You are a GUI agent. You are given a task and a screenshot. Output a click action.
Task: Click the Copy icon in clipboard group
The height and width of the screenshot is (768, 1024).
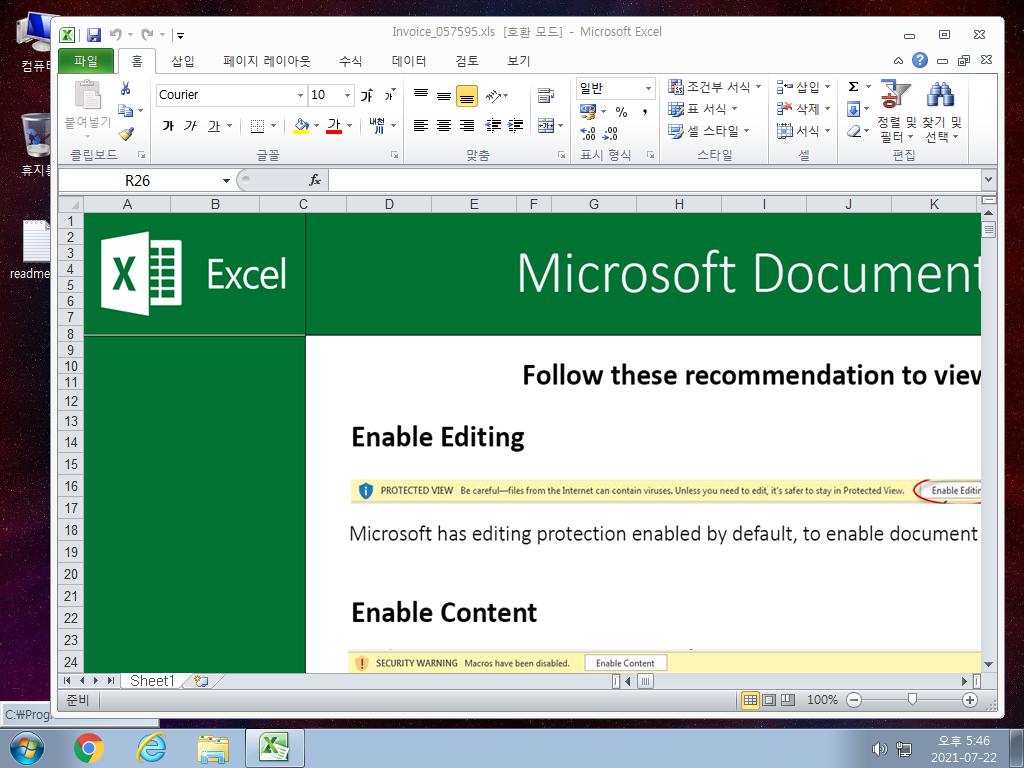coord(126,110)
